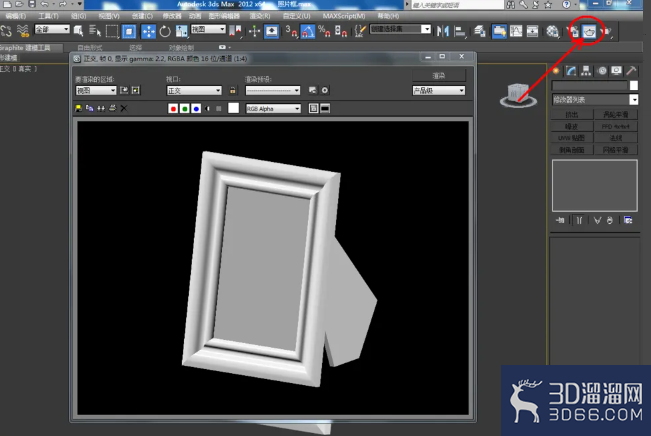Viewport: 651px width, 436px height.
Task: Open production mode dropdown below Render button
Action: 439,90
